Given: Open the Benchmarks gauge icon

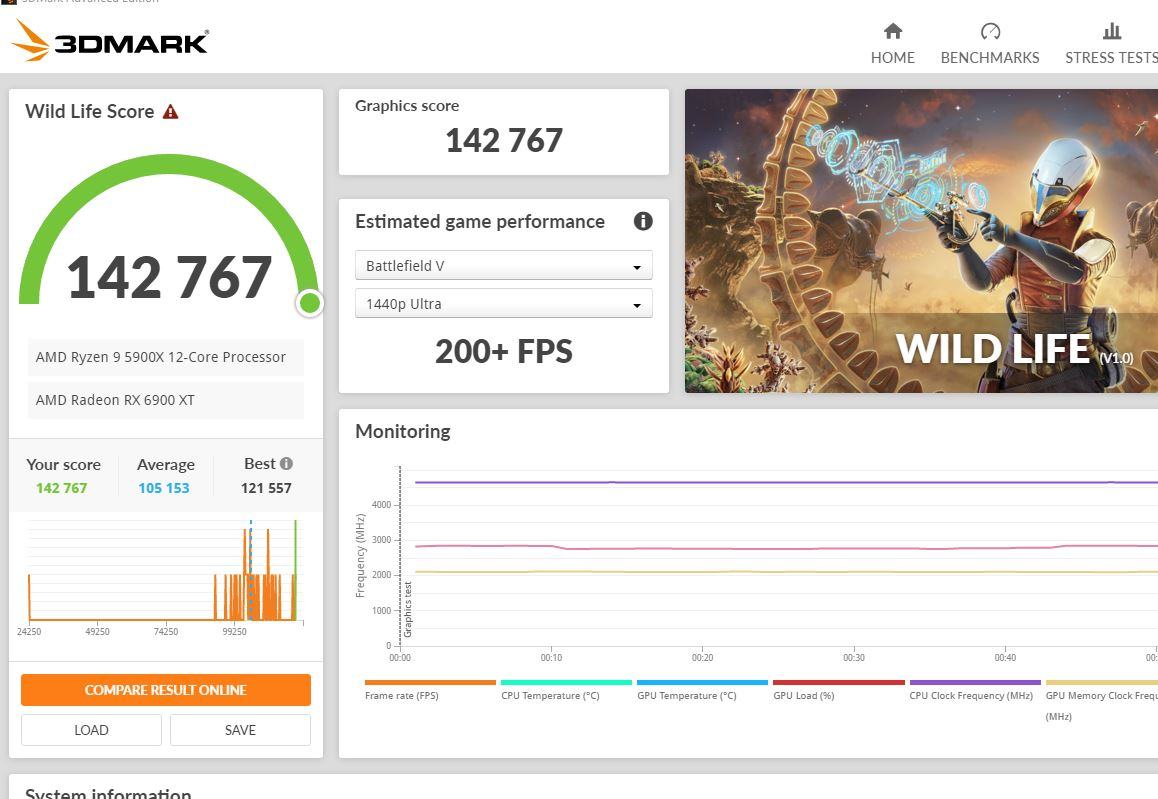Looking at the screenshot, I should coord(990,31).
